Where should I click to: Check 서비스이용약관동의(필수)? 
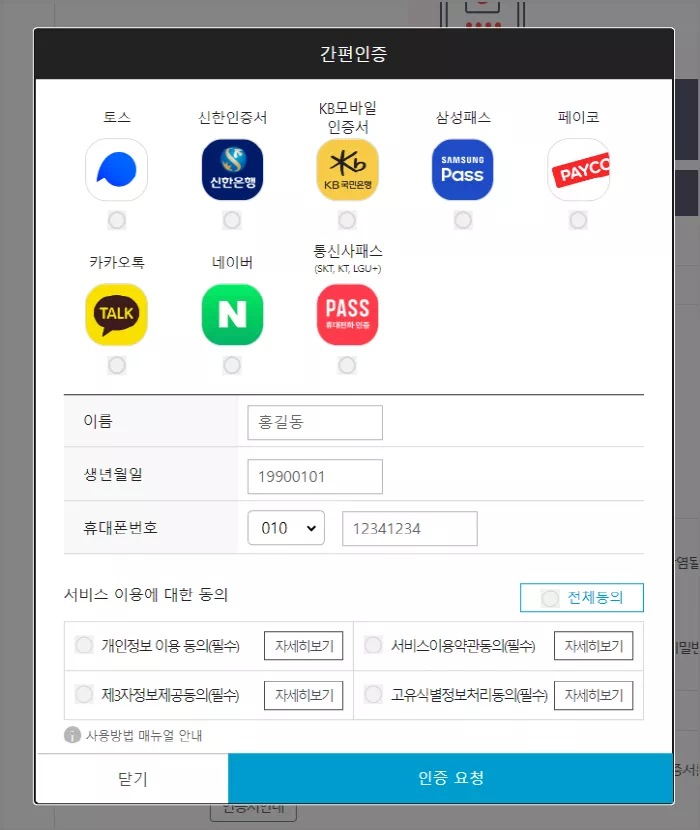[x=373, y=645]
